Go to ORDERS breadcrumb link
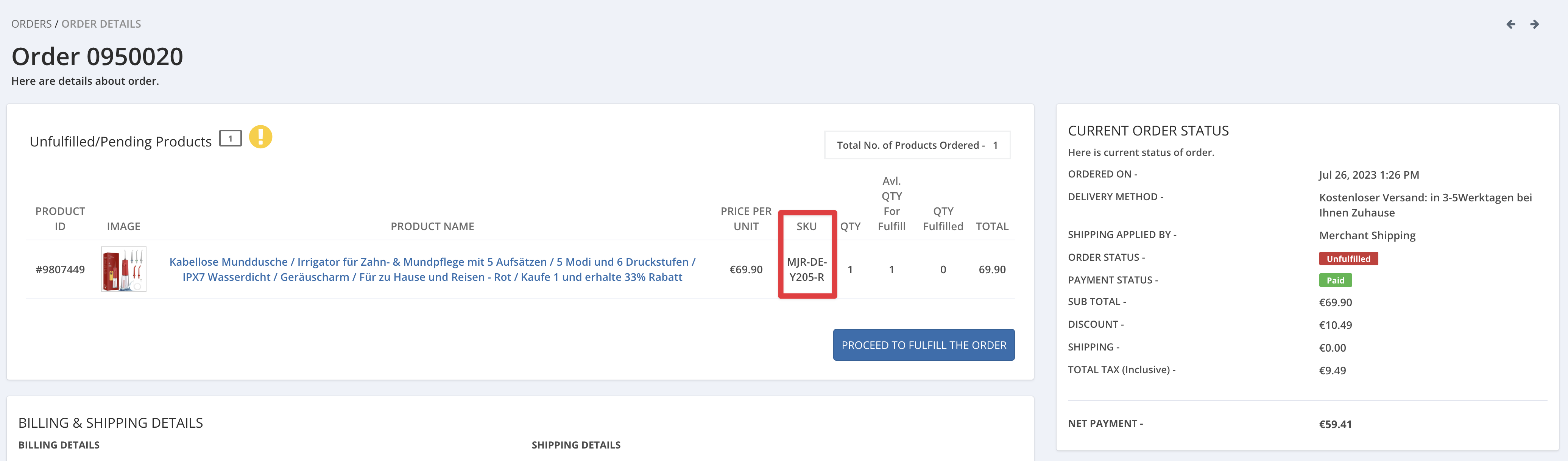Image resolution: width=1568 pixels, height=461 pixels. click(x=31, y=24)
